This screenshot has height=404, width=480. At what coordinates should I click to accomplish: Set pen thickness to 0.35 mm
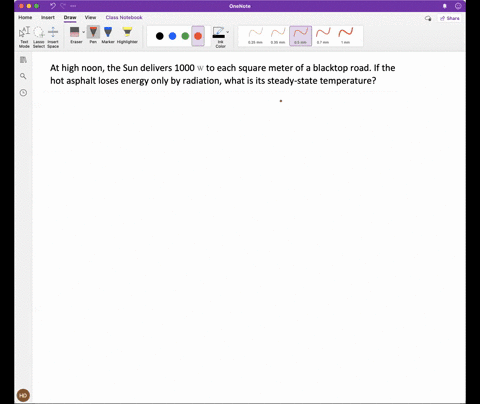click(278, 36)
